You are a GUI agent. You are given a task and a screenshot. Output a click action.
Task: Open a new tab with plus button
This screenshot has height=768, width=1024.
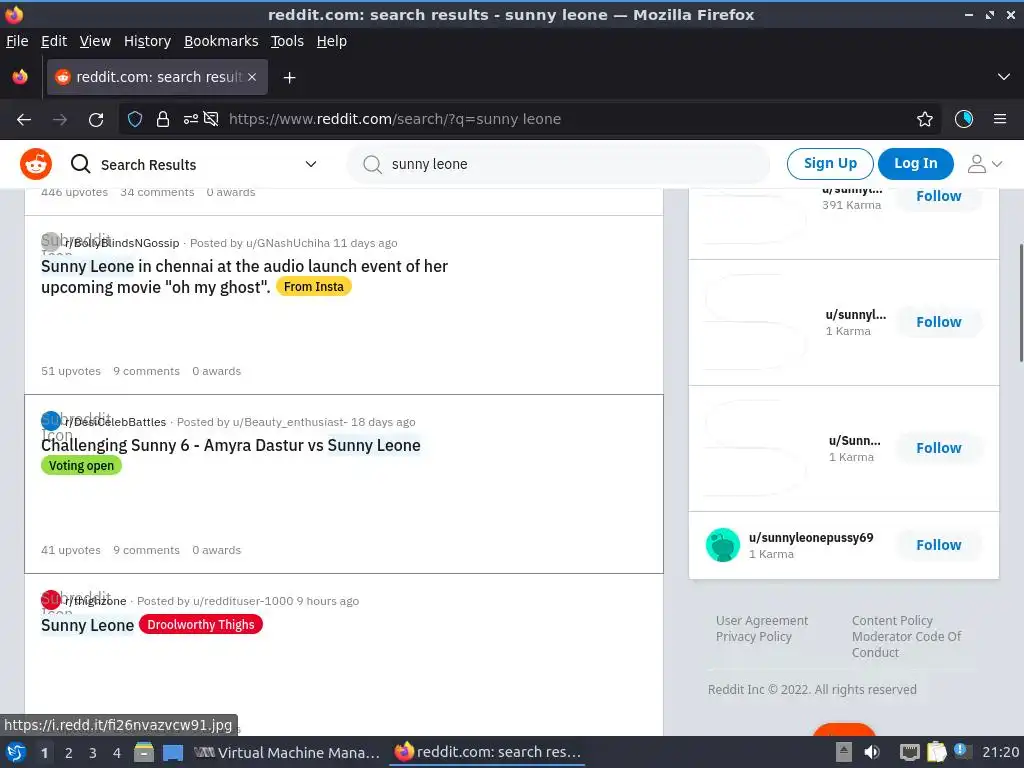289,78
